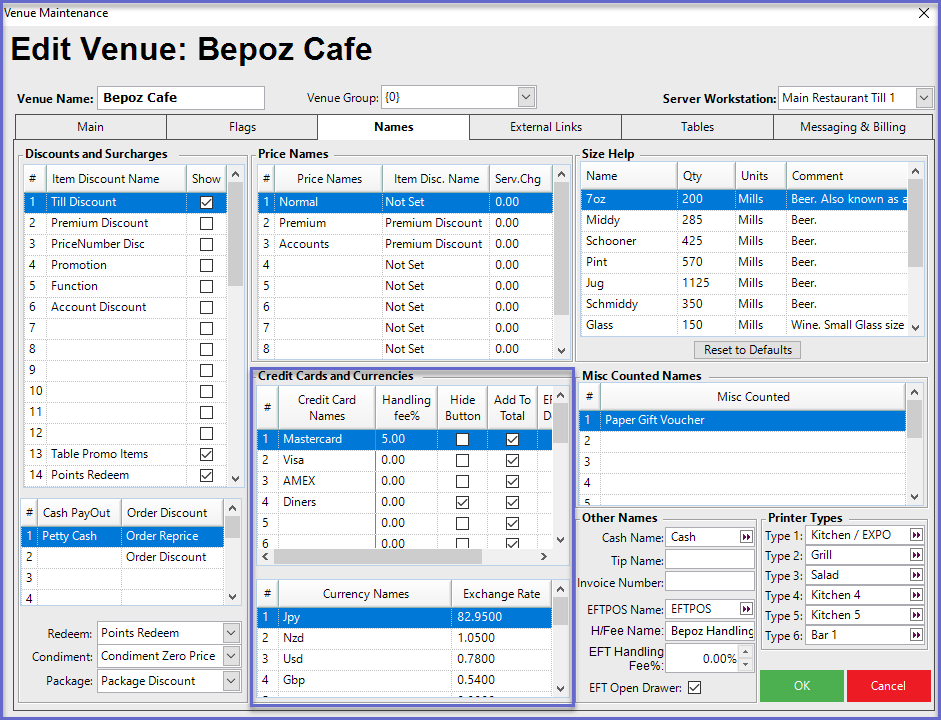Tick Hide Button checkbox for Mastercard
Image resolution: width=941 pixels, height=720 pixels.
tap(462, 440)
